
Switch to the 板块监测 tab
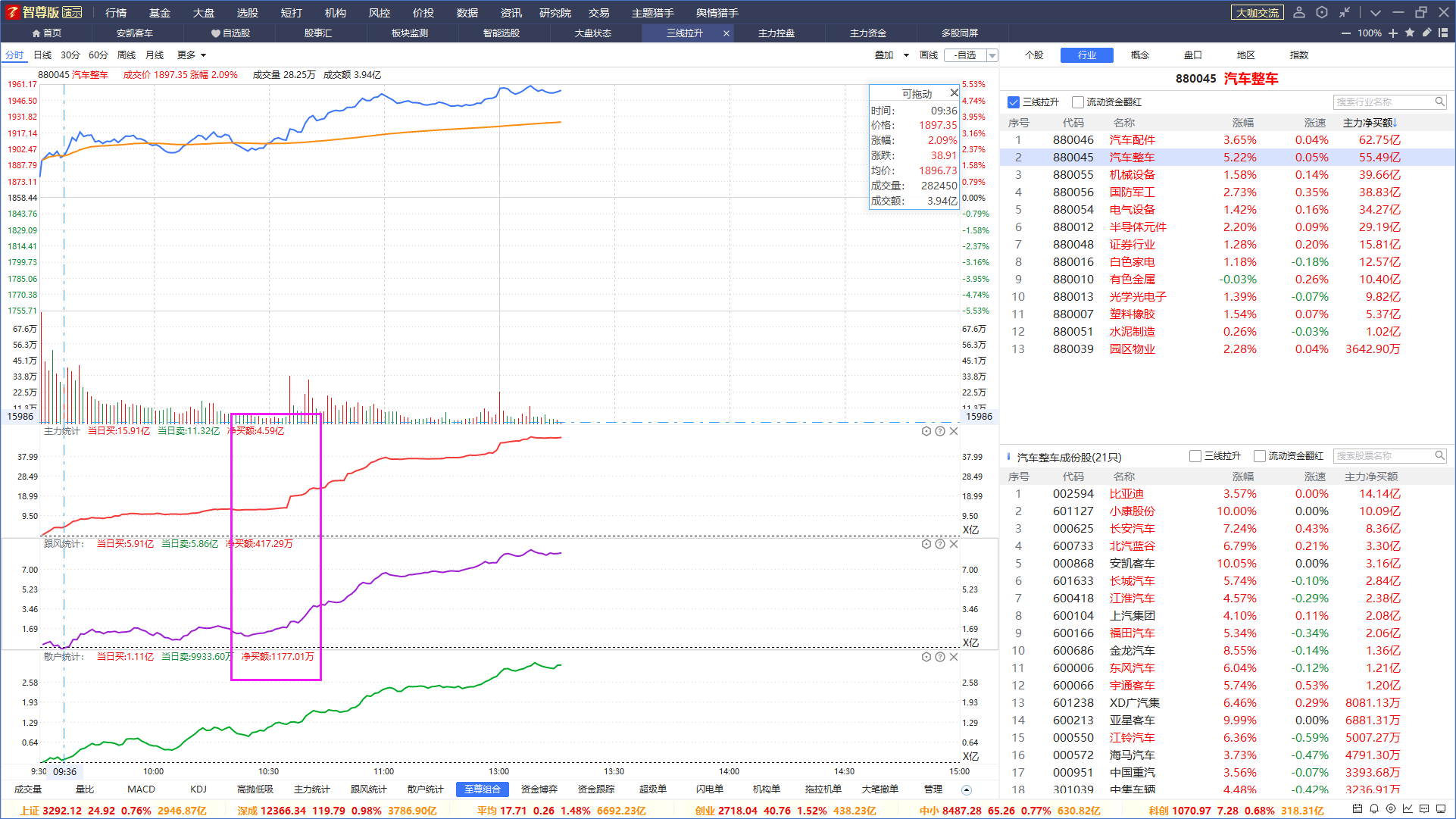click(x=410, y=33)
